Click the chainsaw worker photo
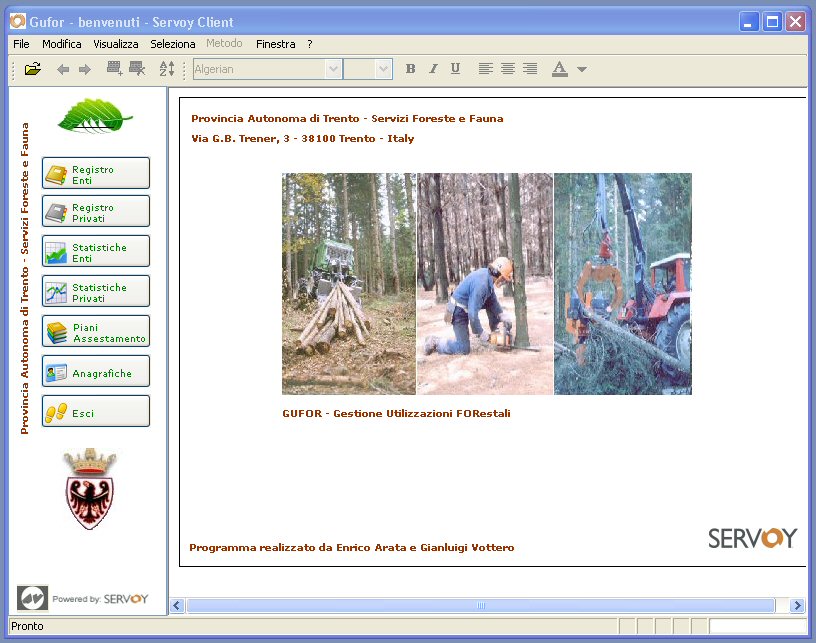 point(485,284)
